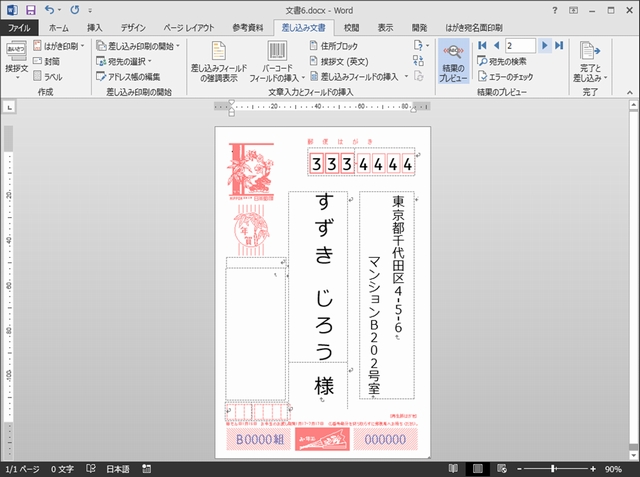Screen dimensions: 640x477
Task: Open the はがき印刷 dropdown arrow
Action: point(82,46)
